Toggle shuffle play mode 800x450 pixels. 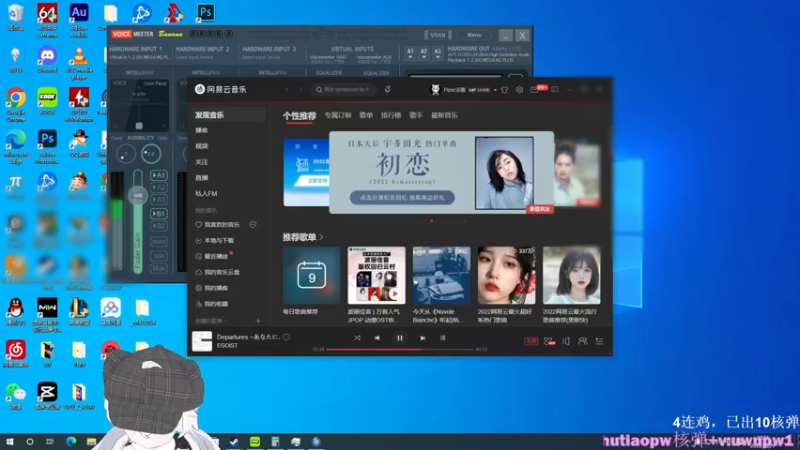coord(357,338)
